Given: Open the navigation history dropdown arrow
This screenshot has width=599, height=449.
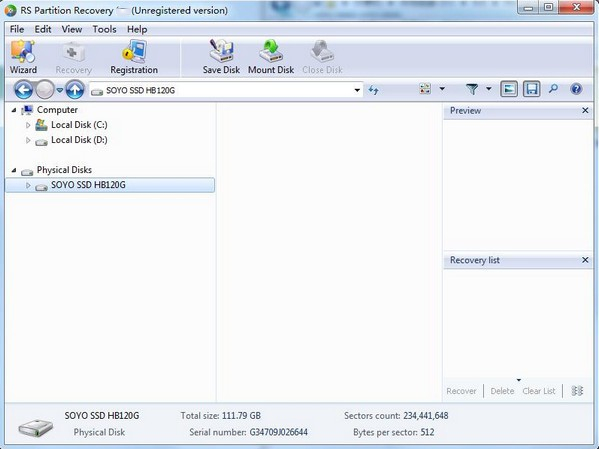Looking at the screenshot, I should [x=60, y=90].
